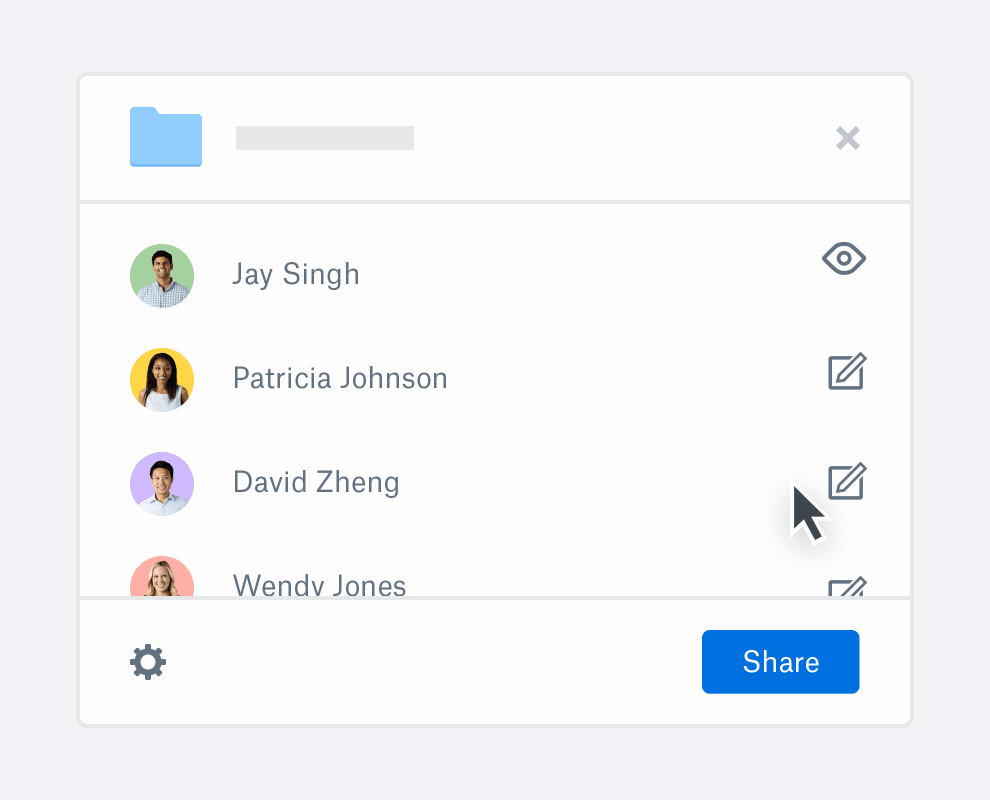Screen dimensions: 990x800
Task: Click Jay Singh's view-only eye icon
Action: point(844,259)
